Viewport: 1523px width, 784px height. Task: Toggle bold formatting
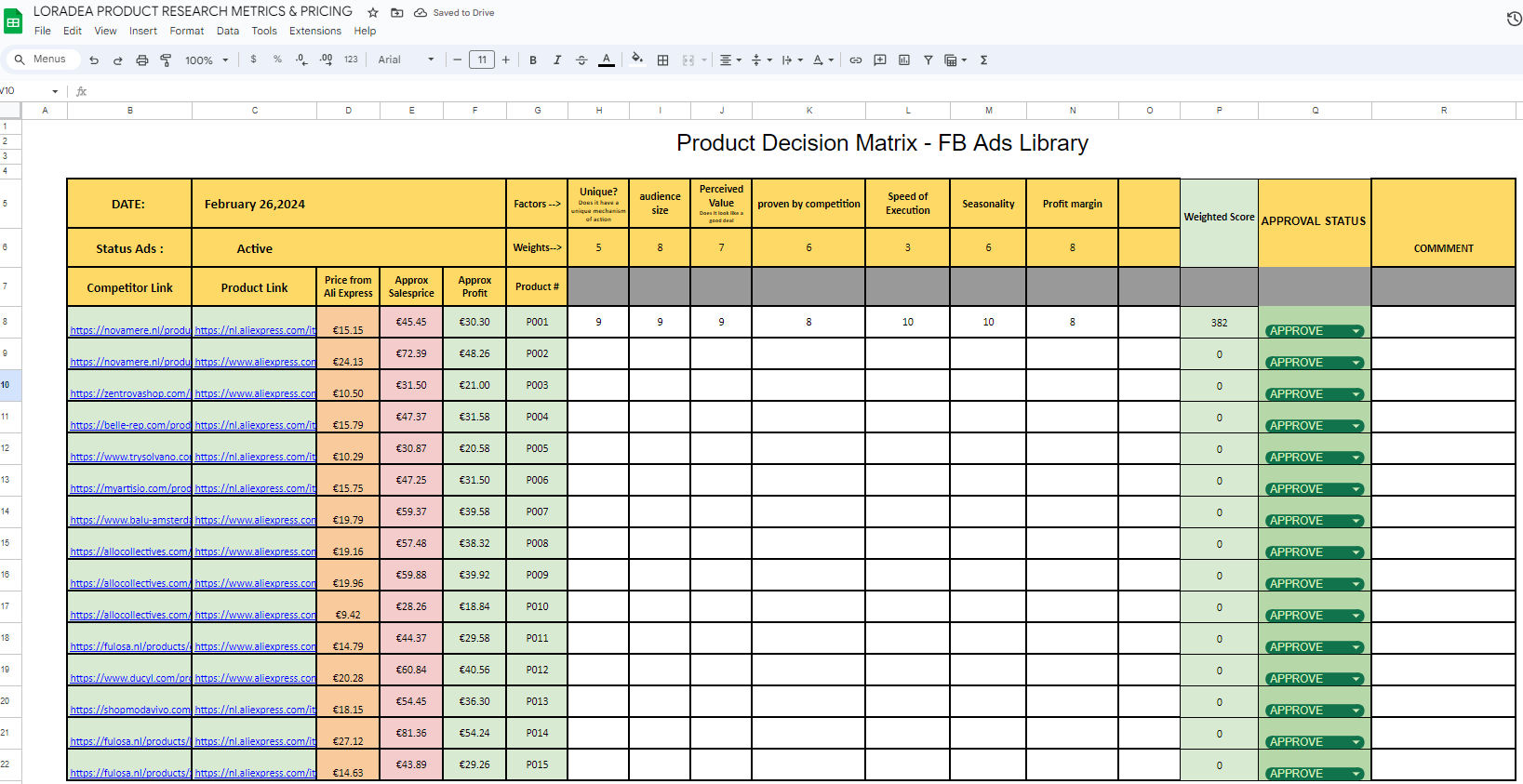[x=533, y=60]
